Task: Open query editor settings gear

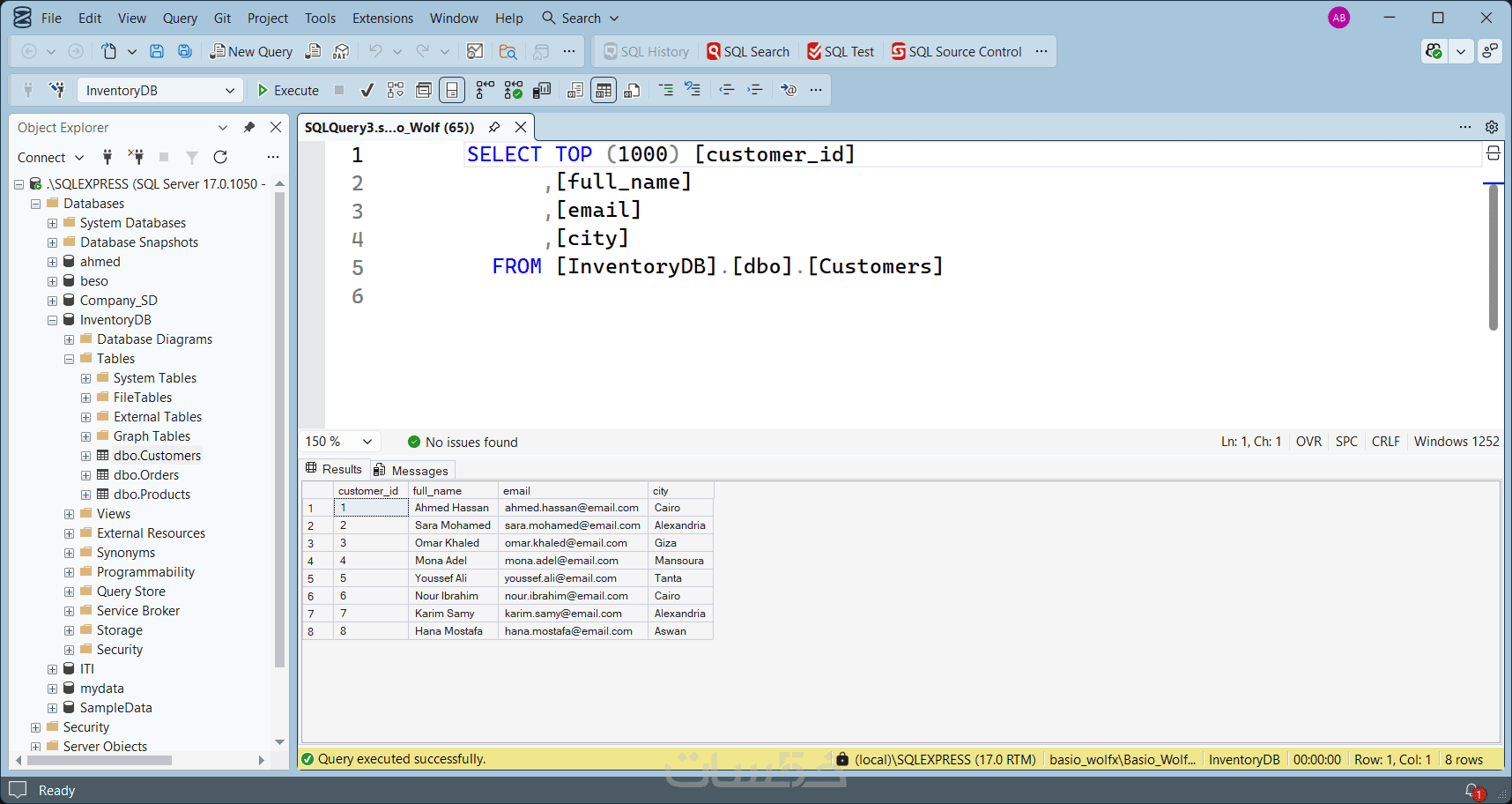Action: (x=1492, y=127)
